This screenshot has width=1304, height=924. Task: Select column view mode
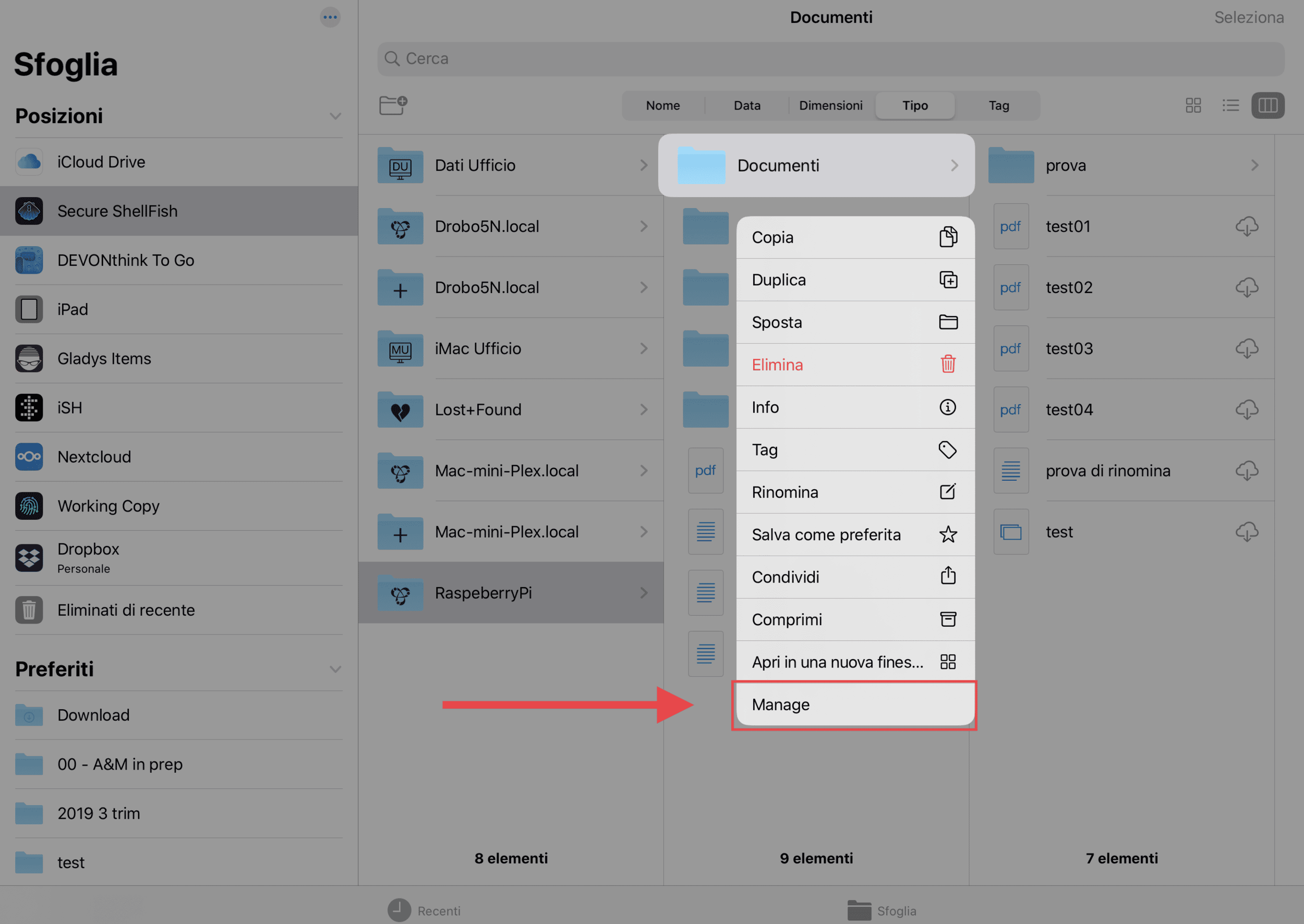click(x=1267, y=105)
